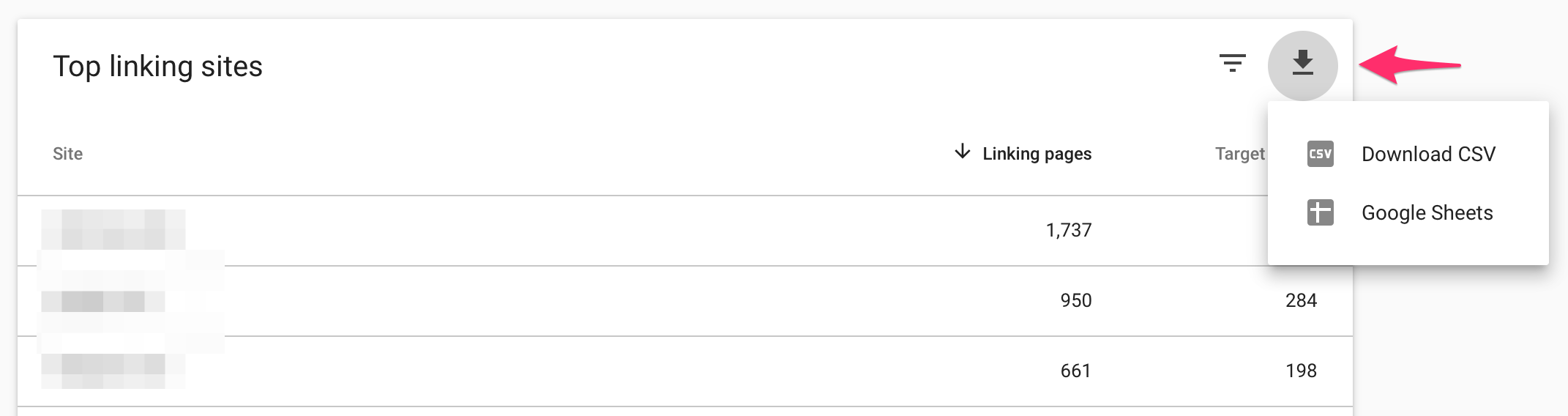Image resolution: width=1568 pixels, height=416 pixels.
Task: Click the download export icon
Action: pos(1302,64)
